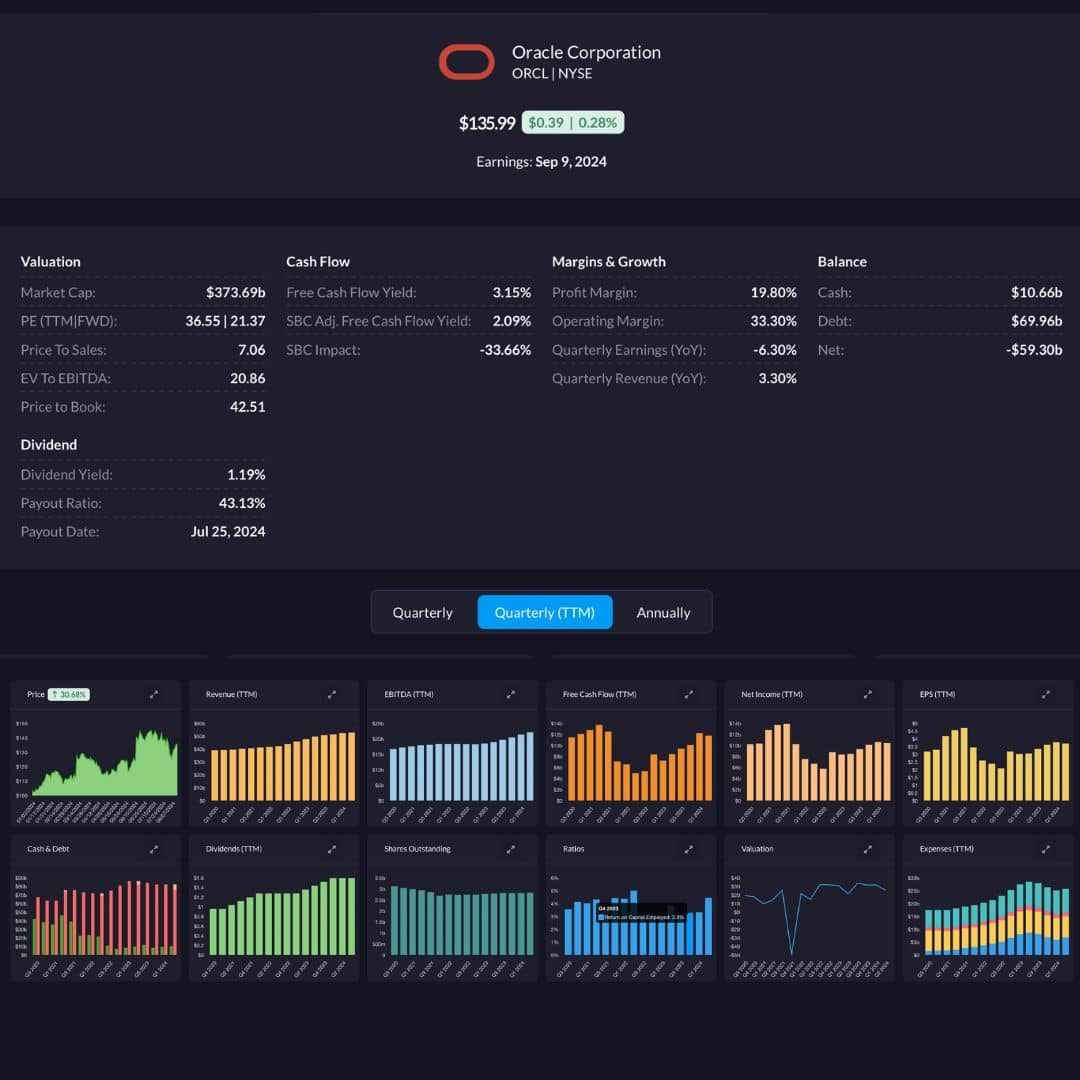This screenshot has width=1080, height=1080.
Task: Click the Payout Ratio value 43.13%
Action: (242, 503)
